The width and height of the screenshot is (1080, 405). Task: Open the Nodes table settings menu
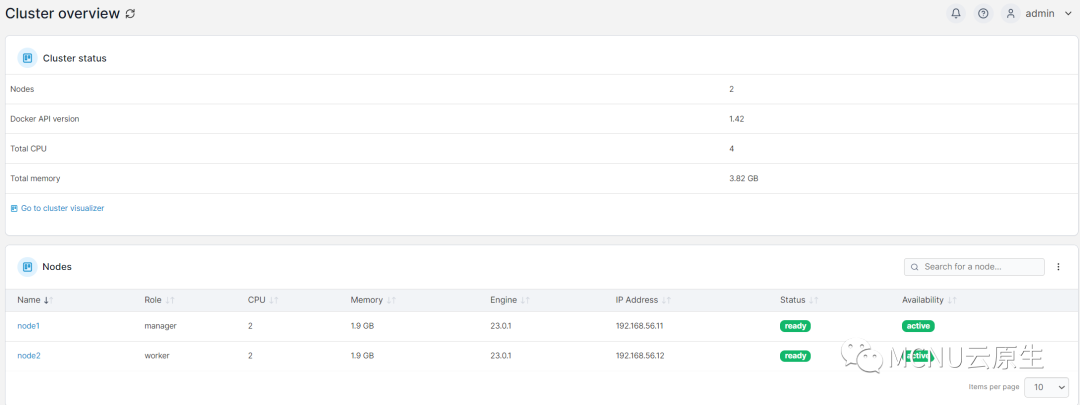coord(1058,267)
